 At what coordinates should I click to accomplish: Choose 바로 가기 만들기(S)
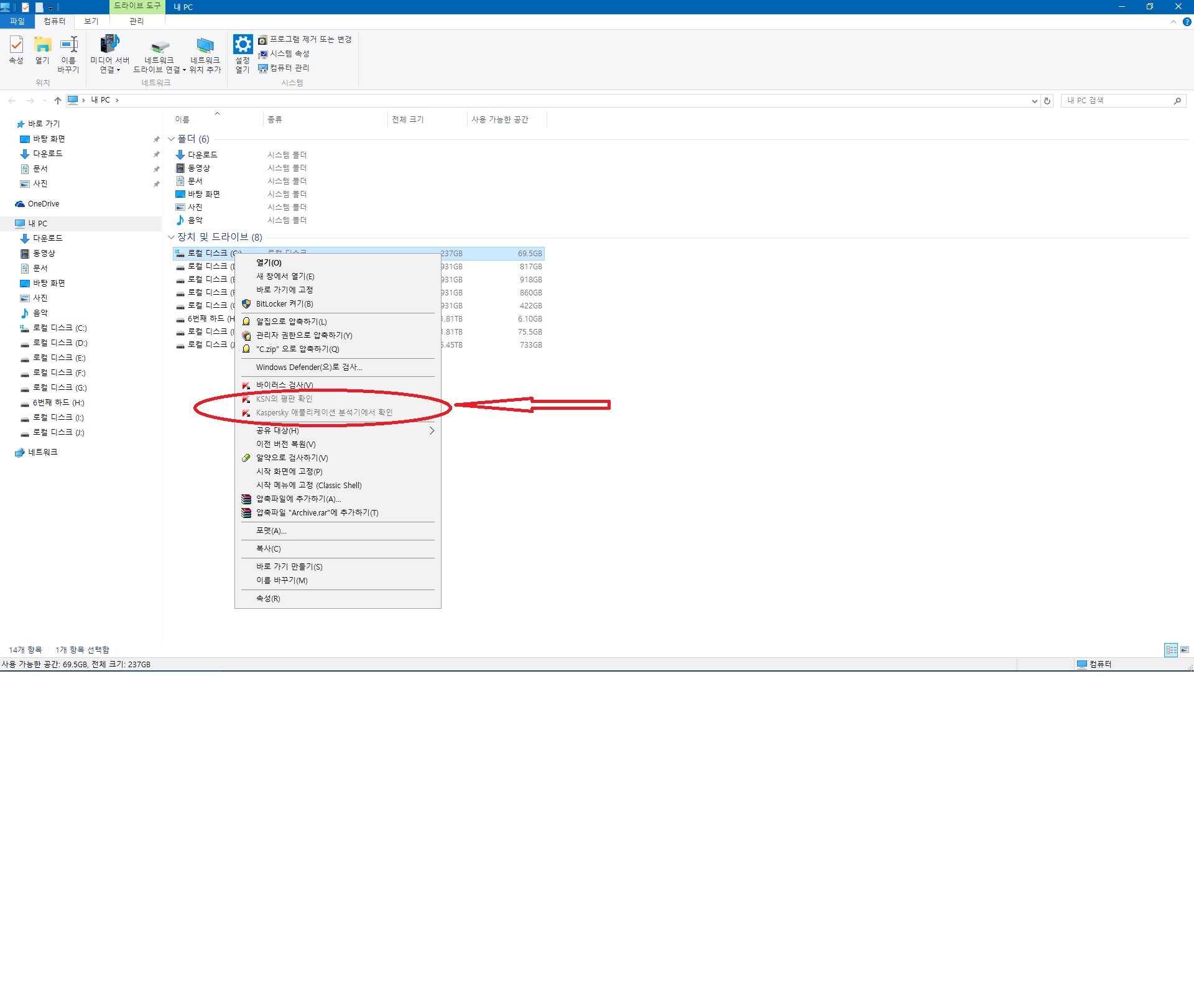338,567
